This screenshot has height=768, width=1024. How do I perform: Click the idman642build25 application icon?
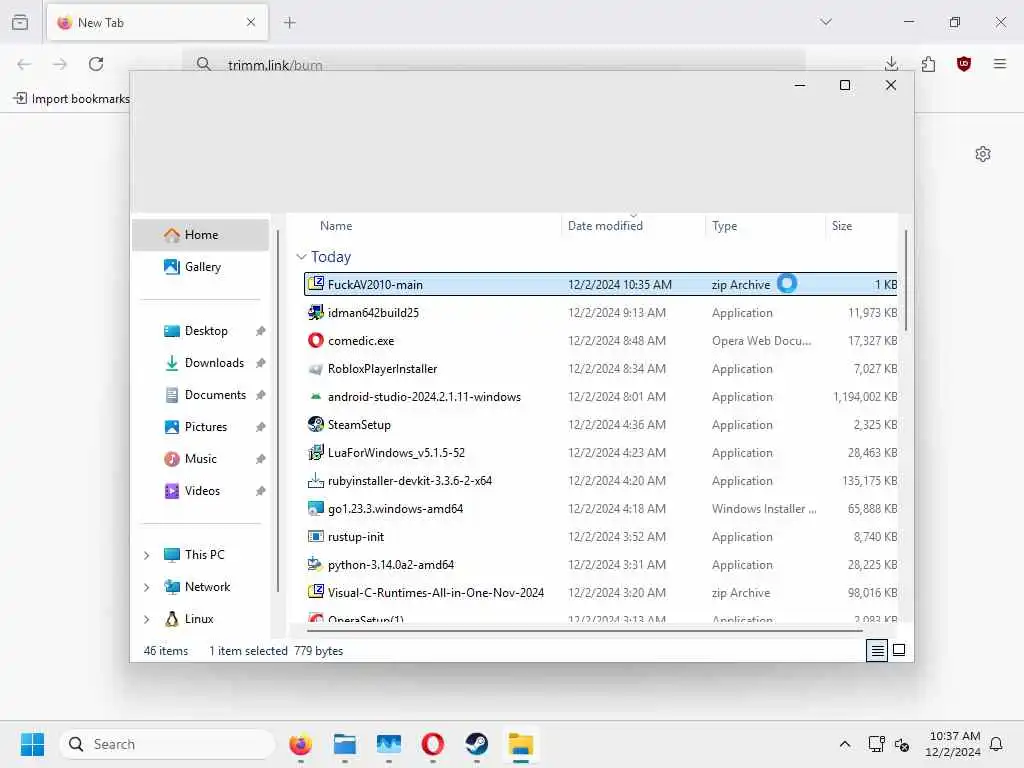[316, 312]
